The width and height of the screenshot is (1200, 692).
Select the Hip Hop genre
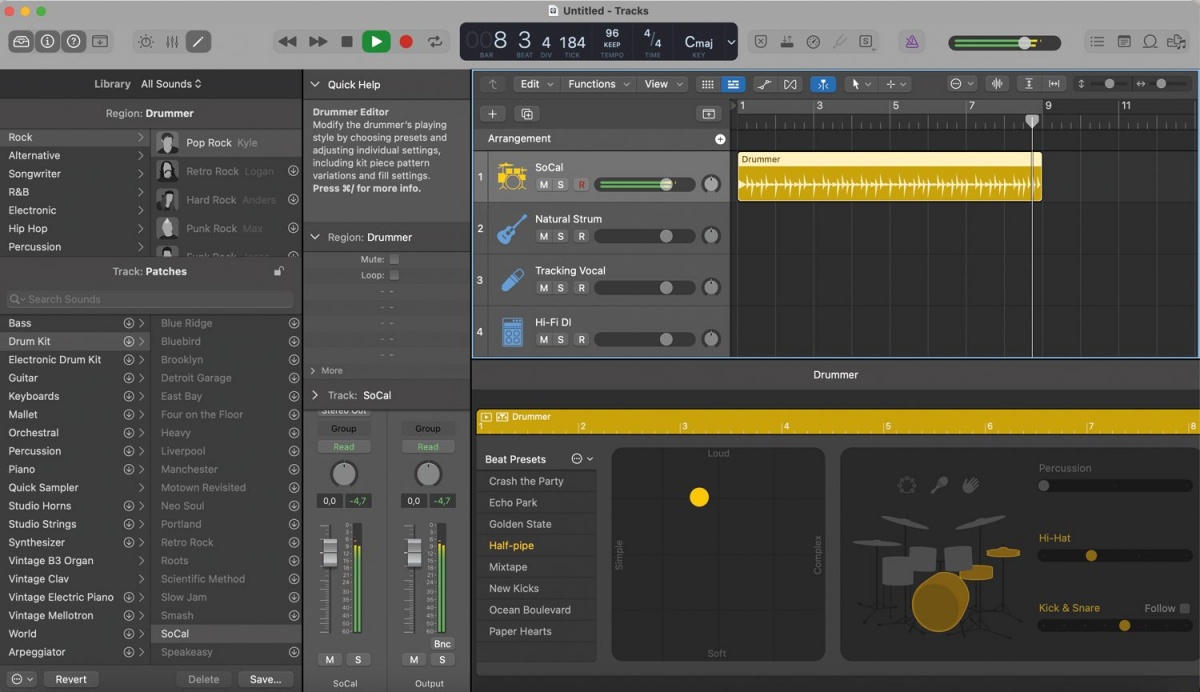[x=75, y=228]
